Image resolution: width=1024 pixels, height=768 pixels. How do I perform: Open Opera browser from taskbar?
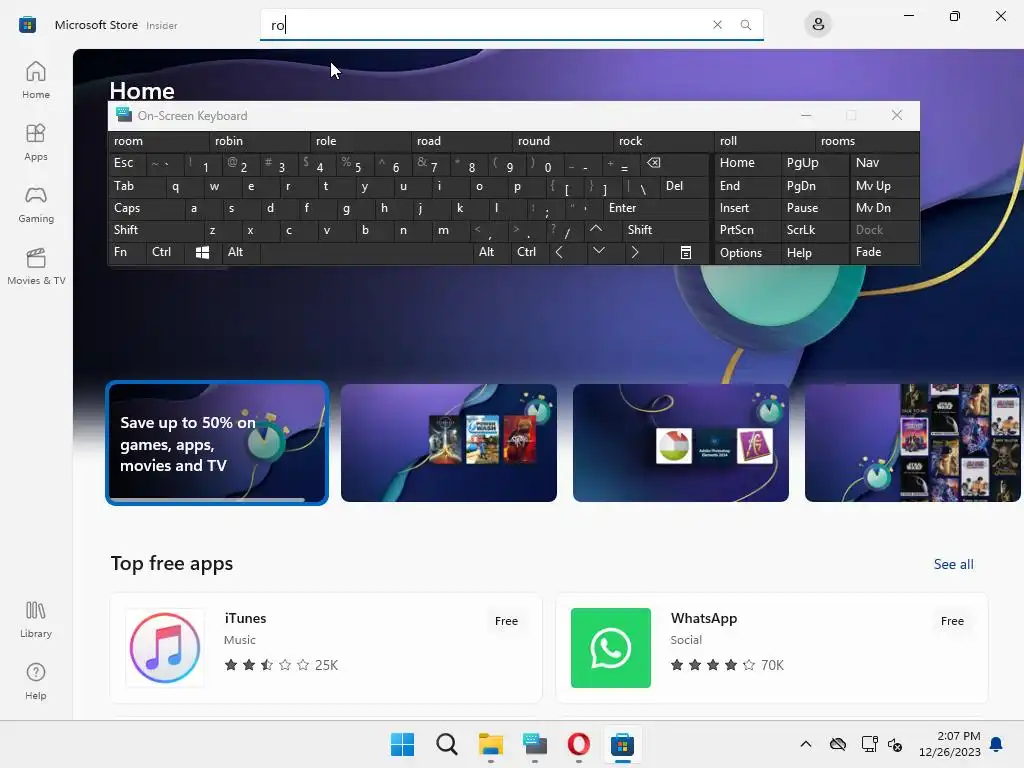click(x=579, y=744)
